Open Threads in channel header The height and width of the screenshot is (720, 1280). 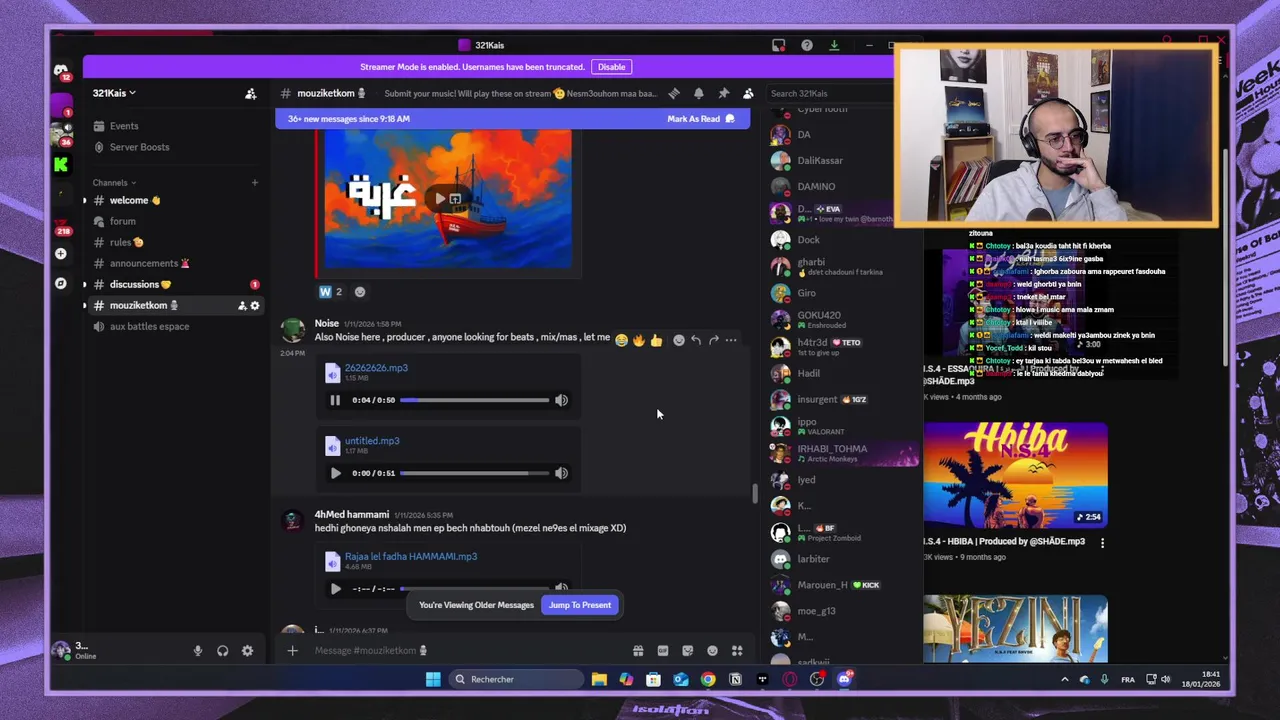[x=674, y=93]
